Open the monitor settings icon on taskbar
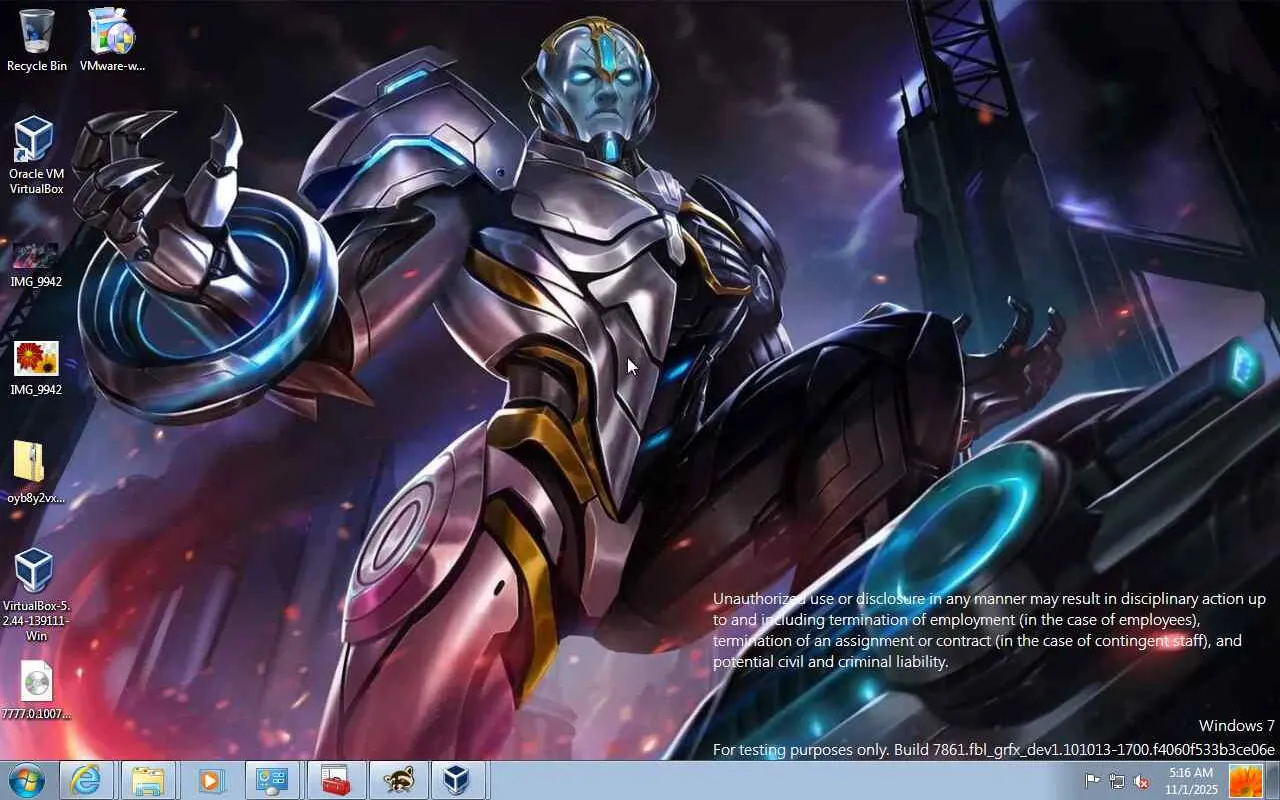The height and width of the screenshot is (800, 1280). pyautogui.click(x=272, y=780)
